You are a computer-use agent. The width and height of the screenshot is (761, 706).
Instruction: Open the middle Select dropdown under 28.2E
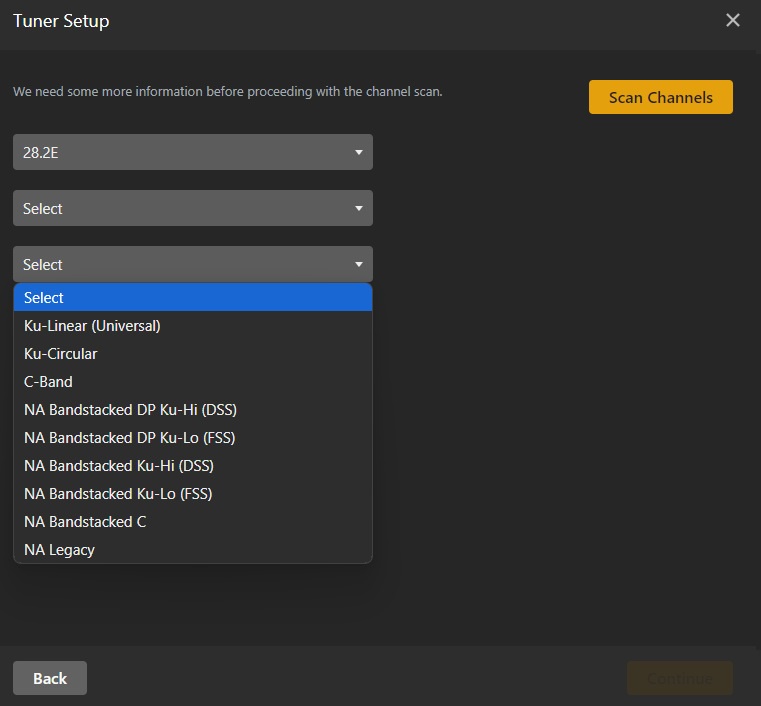coord(192,209)
